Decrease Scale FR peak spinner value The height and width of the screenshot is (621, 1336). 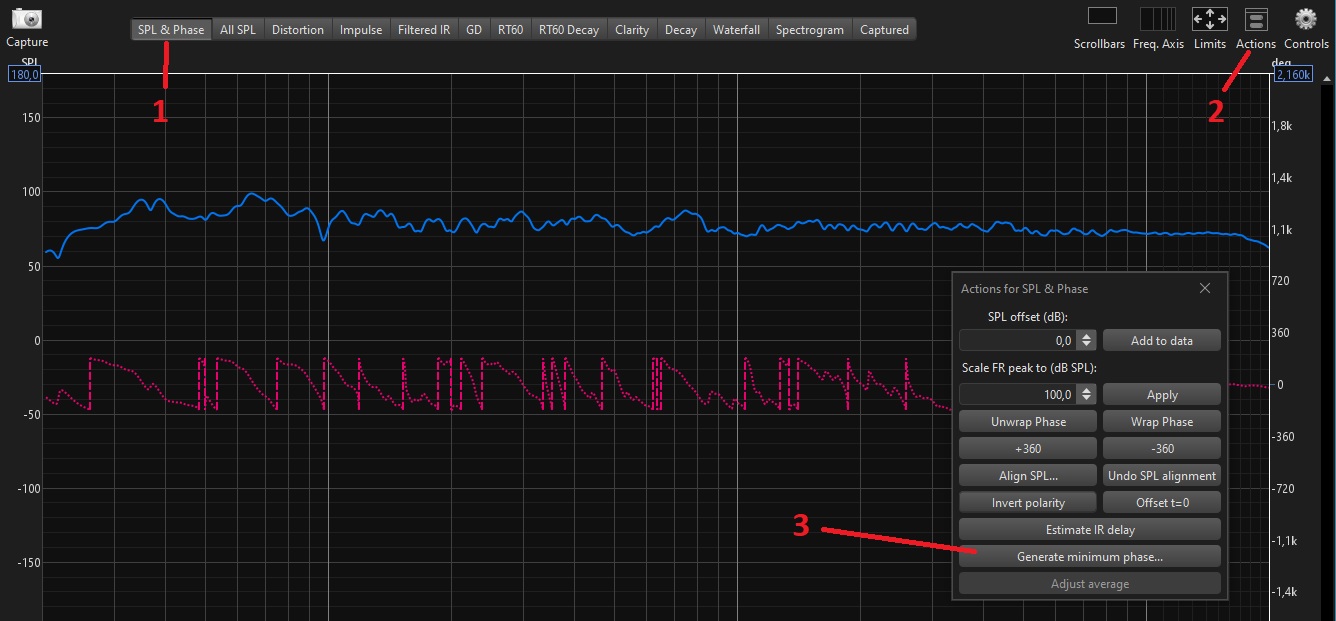tap(1087, 400)
